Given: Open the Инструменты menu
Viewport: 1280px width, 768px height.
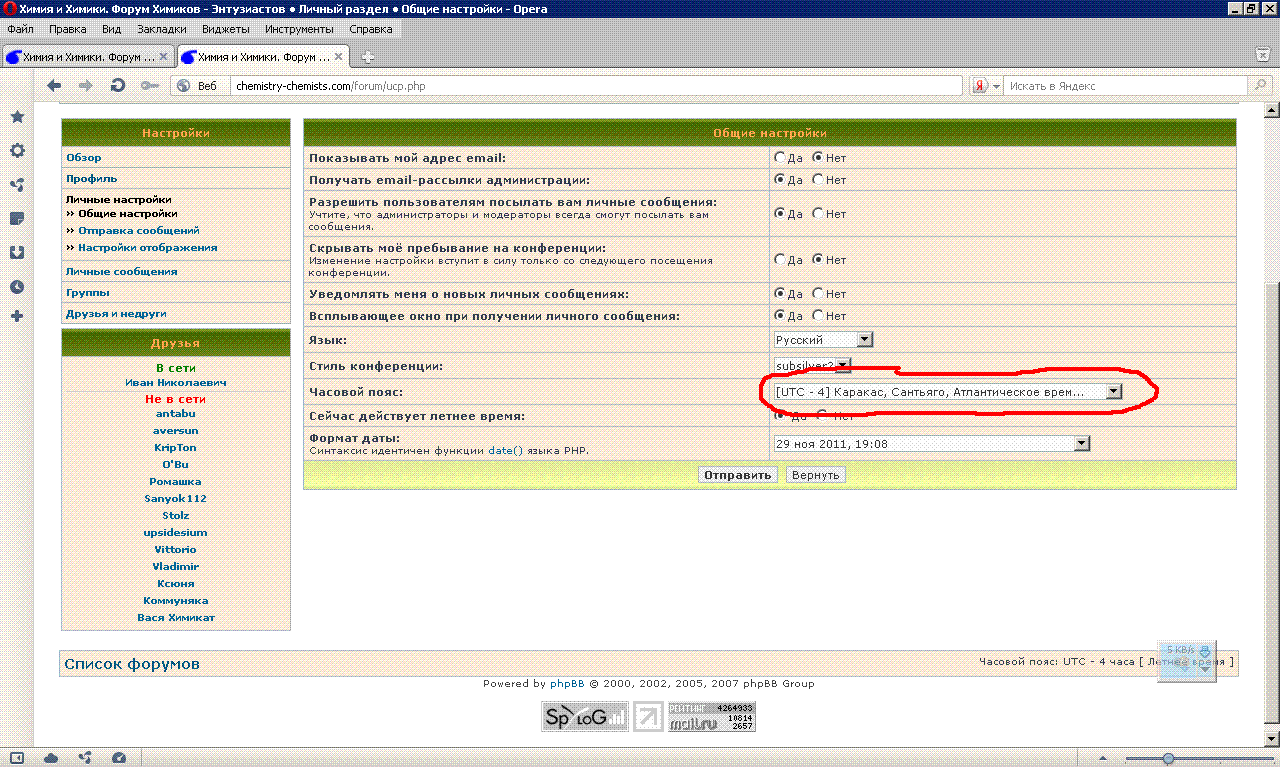Looking at the screenshot, I should [x=299, y=29].
